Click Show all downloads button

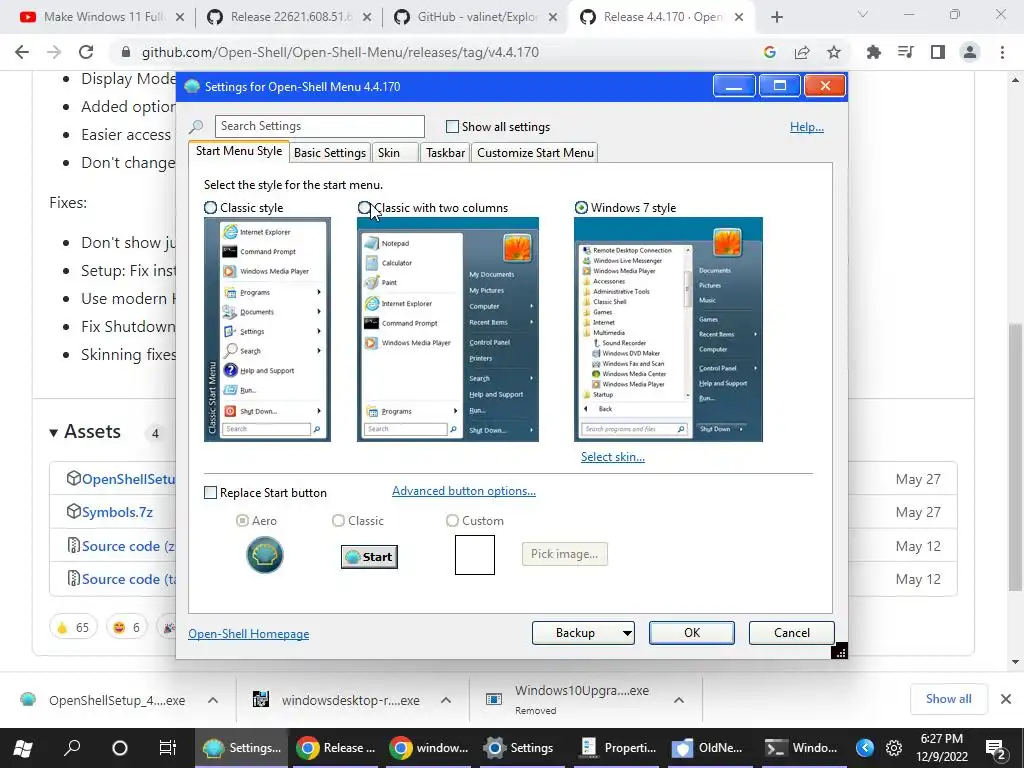(948, 699)
